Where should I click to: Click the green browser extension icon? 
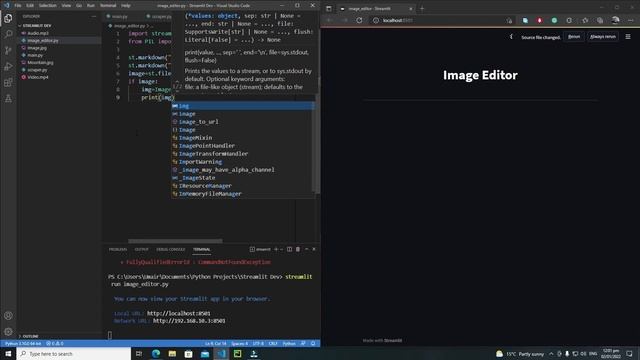[554, 20]
